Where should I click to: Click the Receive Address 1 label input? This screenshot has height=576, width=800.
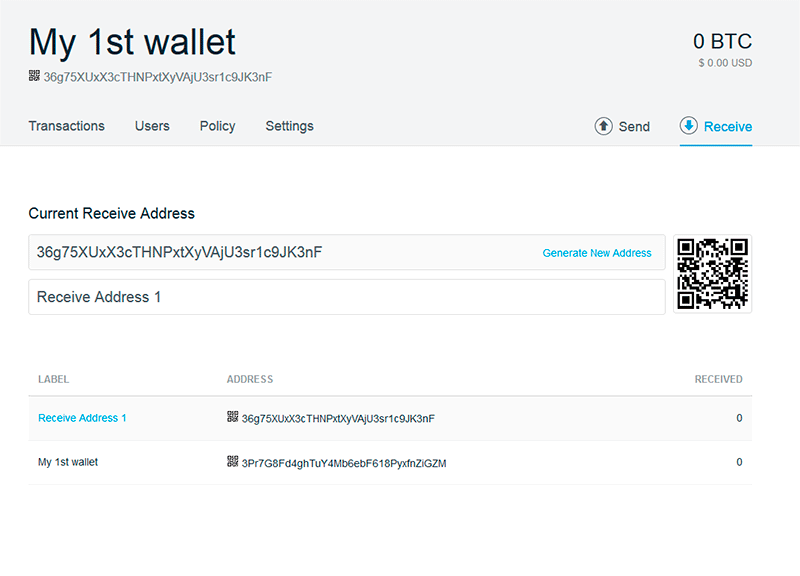coord(347,297)
